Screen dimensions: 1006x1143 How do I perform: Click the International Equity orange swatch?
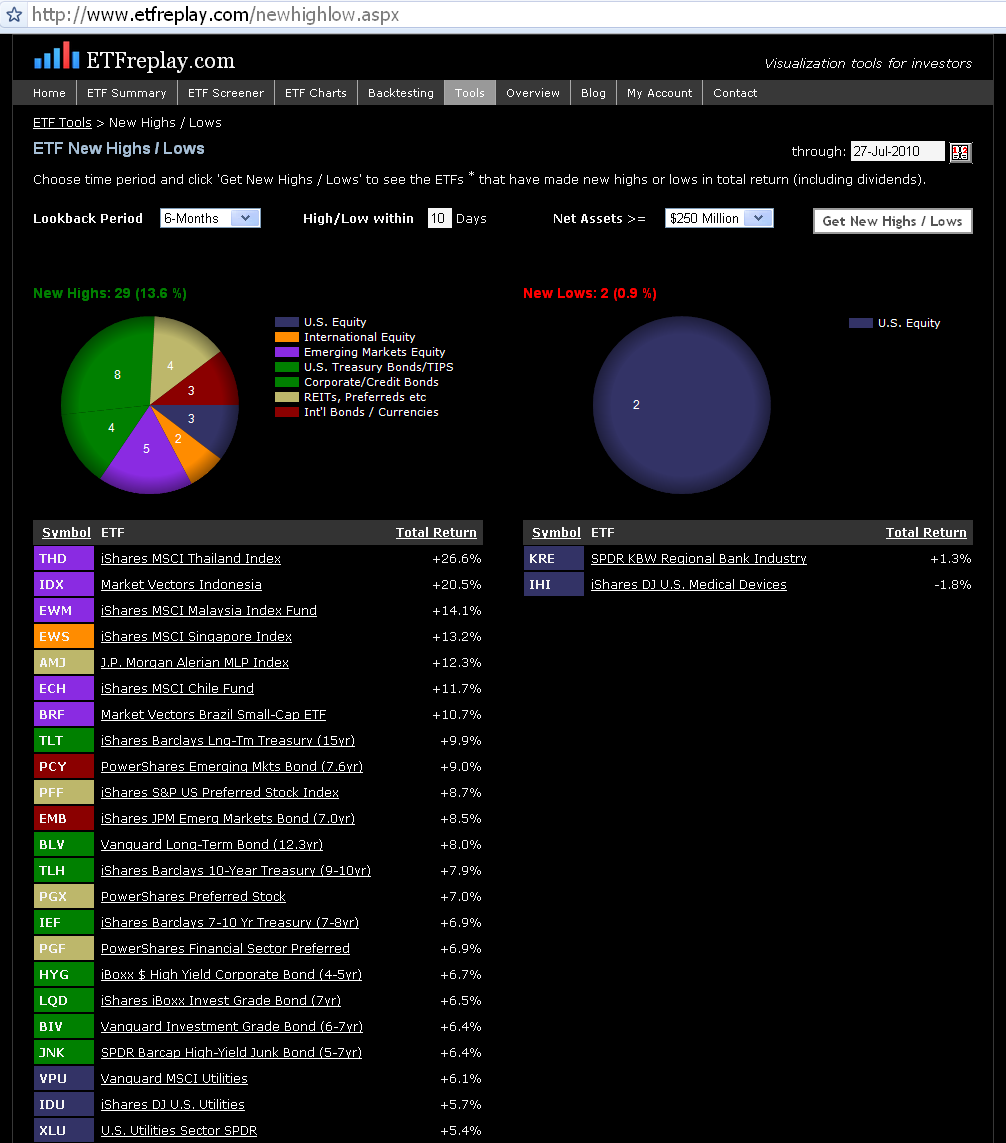pyautogui.click(x=286, y=337)
